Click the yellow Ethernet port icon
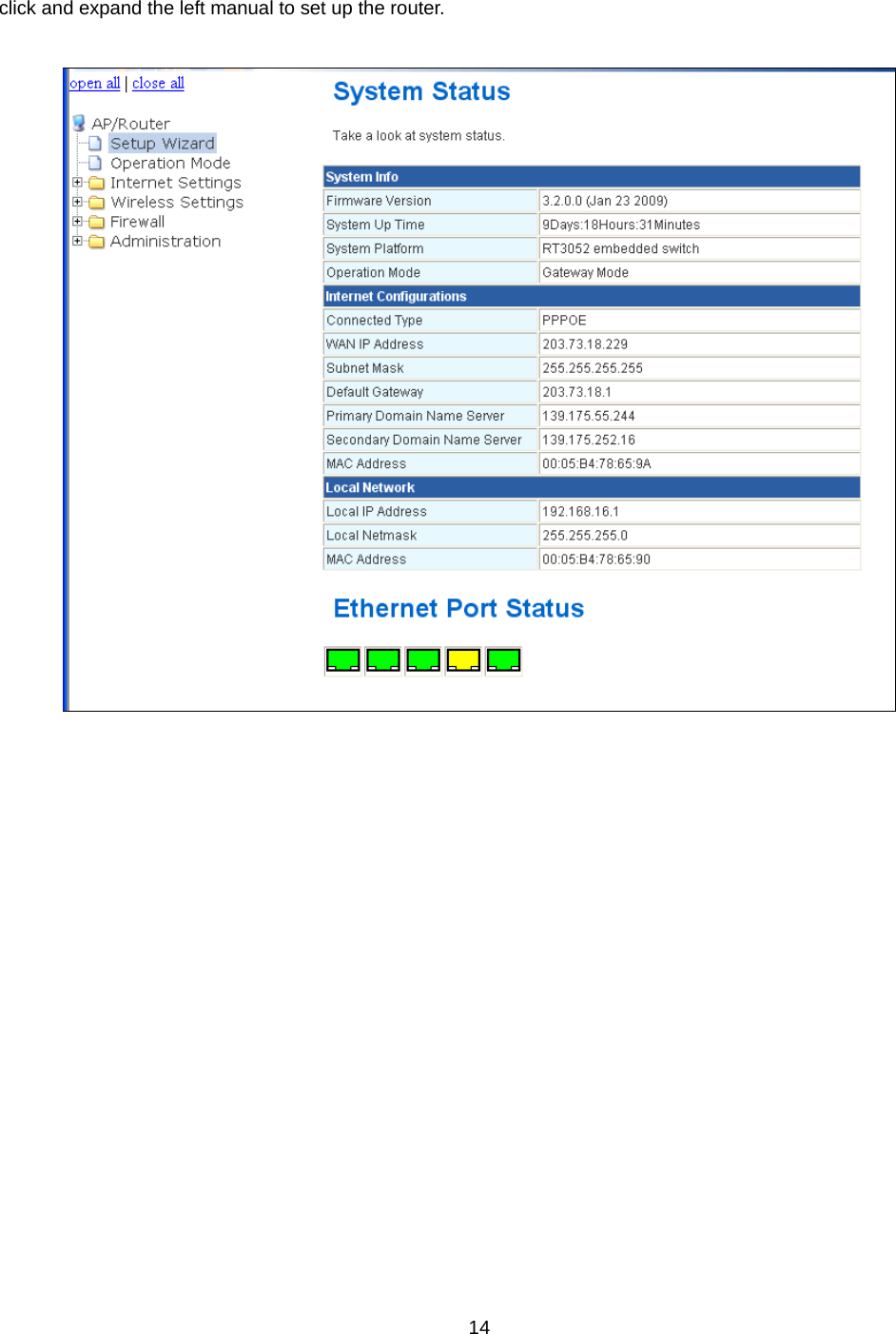896x1334 pixels. point(463,660)
